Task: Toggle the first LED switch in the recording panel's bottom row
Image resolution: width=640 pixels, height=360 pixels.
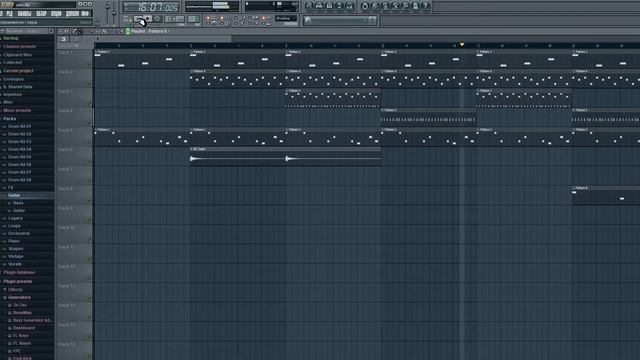Action: (x=208, y=23)
